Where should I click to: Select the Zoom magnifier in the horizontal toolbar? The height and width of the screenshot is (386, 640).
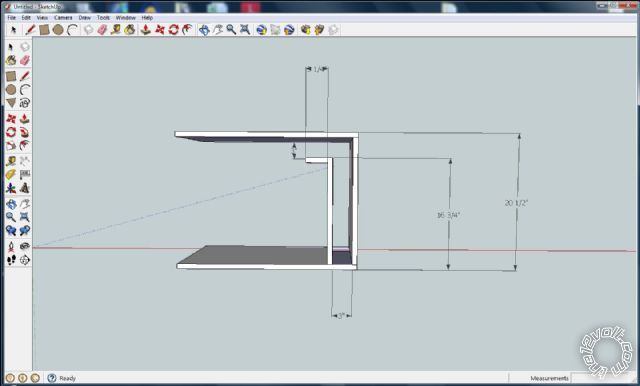231,30
